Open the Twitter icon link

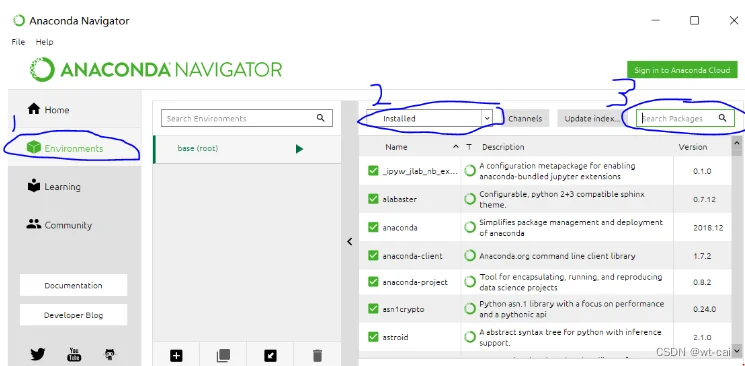point(38,355)
